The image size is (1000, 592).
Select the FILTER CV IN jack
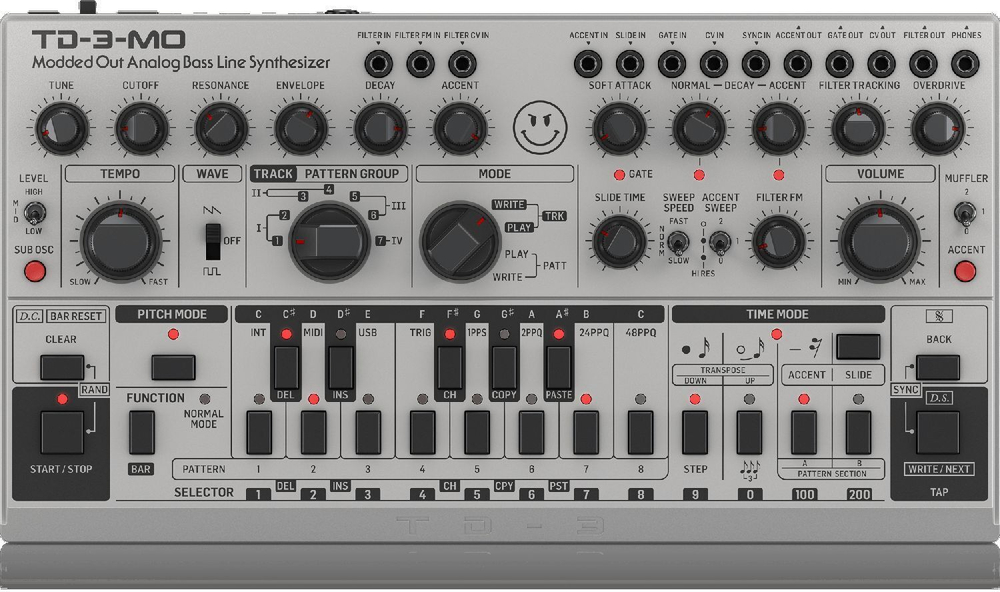[x=462, y=64]
